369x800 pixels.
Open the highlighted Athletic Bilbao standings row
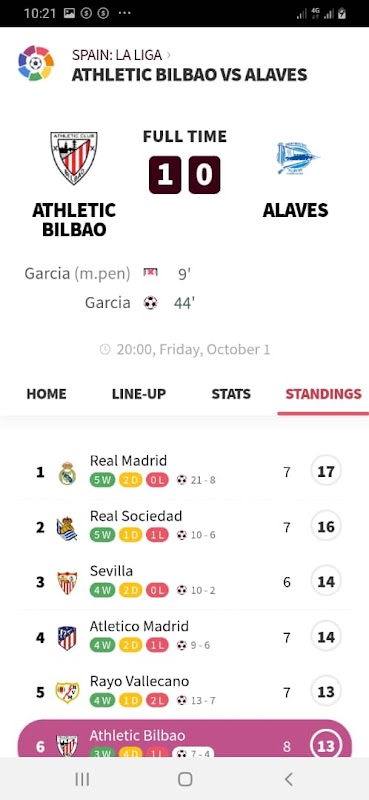[x=185, y=738]
